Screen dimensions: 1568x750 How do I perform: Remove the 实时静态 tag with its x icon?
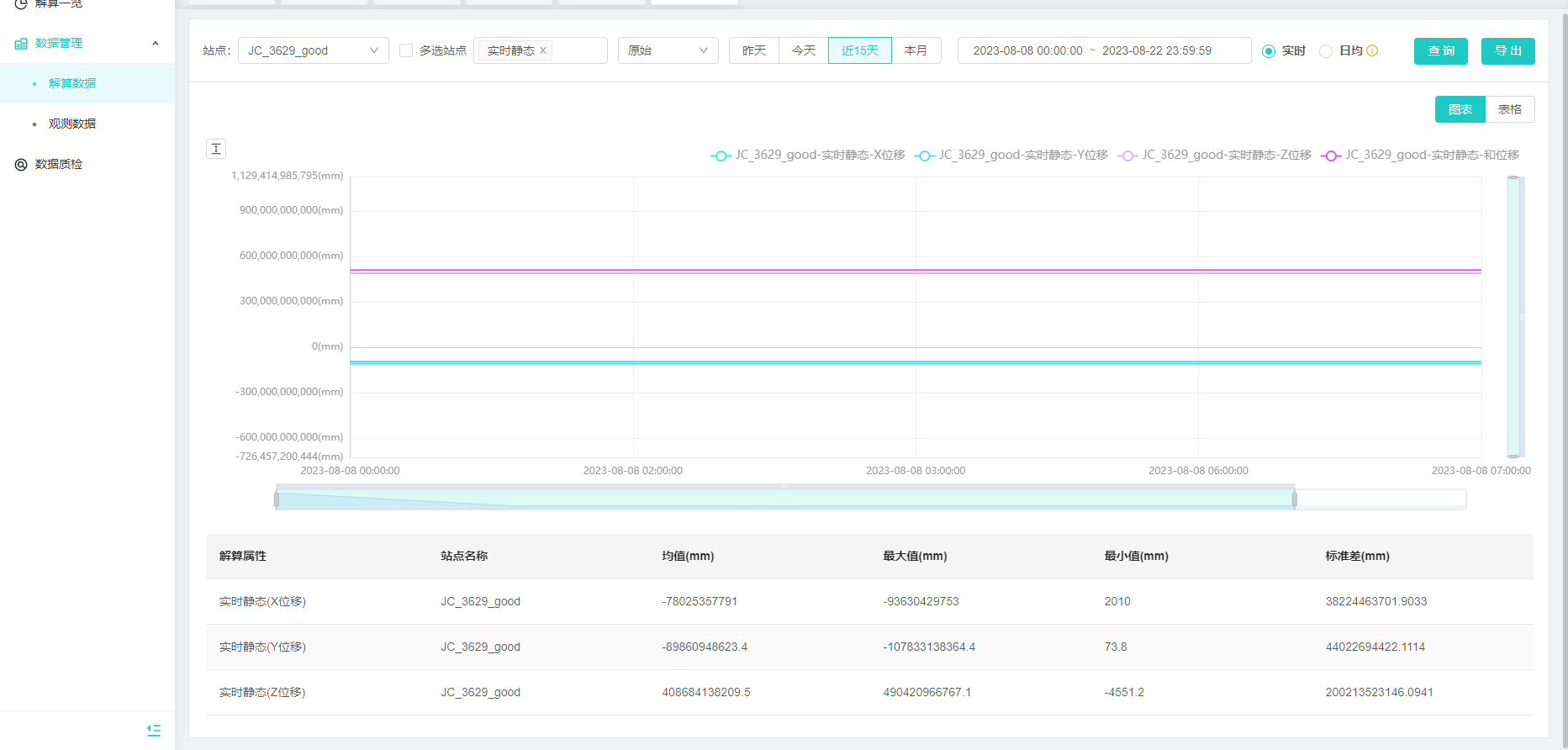coord(543,50)
